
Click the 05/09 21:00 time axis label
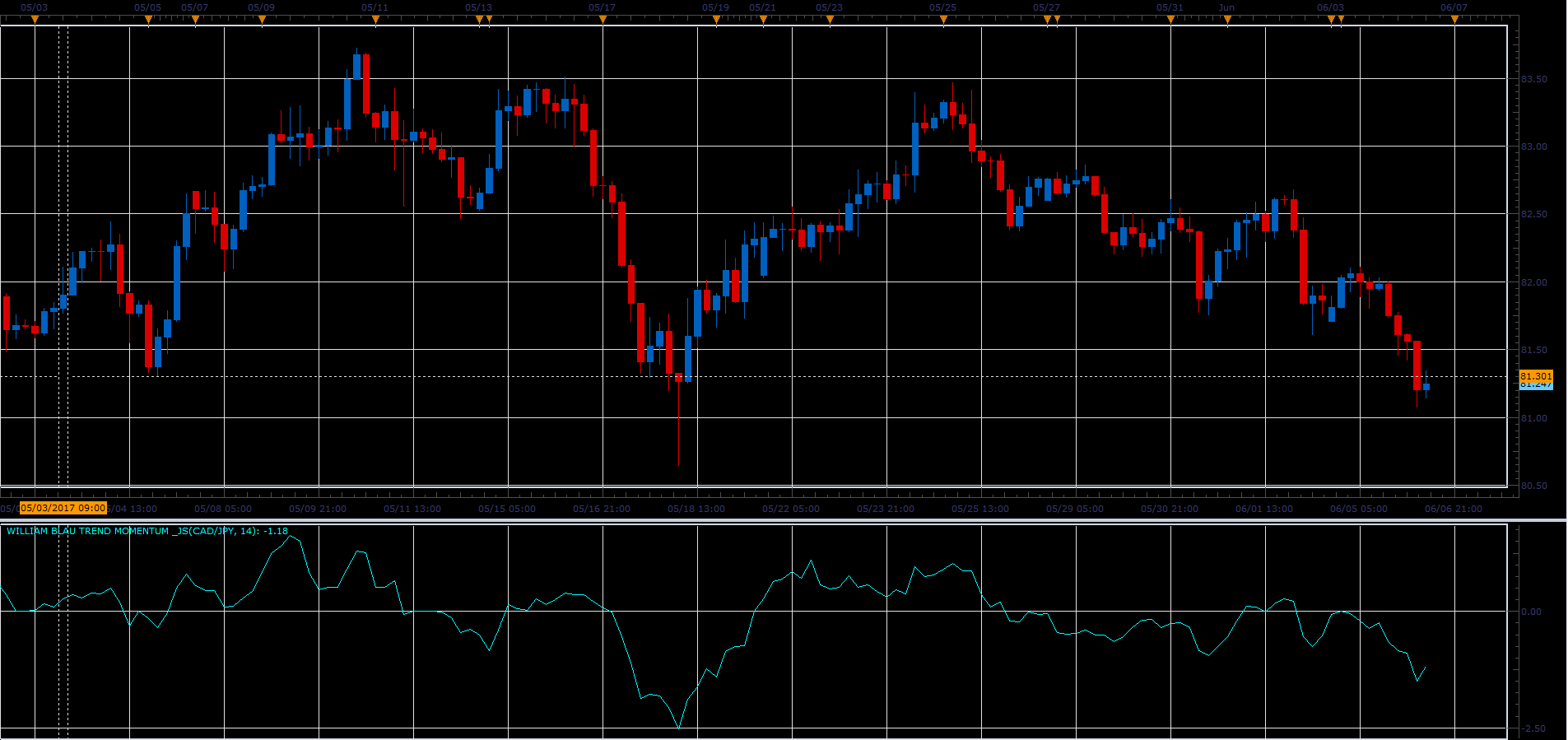point(318,509)
